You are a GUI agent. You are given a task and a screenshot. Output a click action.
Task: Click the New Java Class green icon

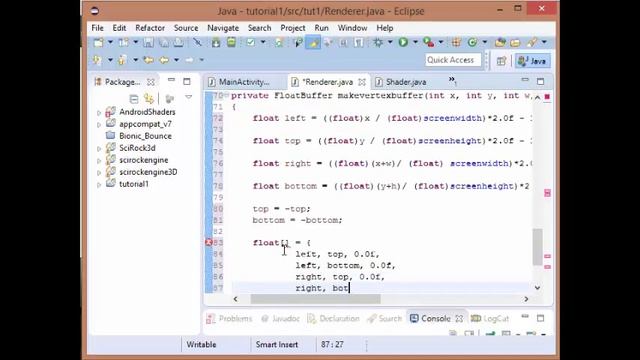(x=472, y=42)
